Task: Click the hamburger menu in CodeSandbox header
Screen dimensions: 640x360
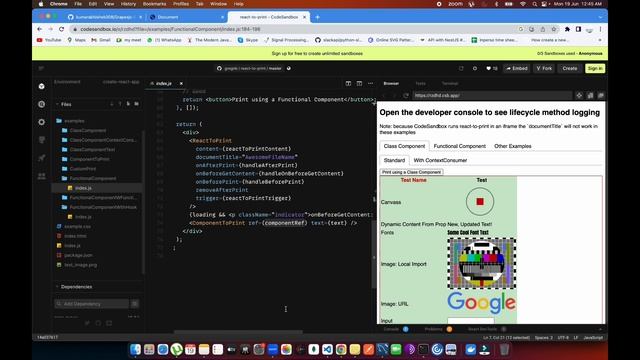Action: [x=41, y=69]
